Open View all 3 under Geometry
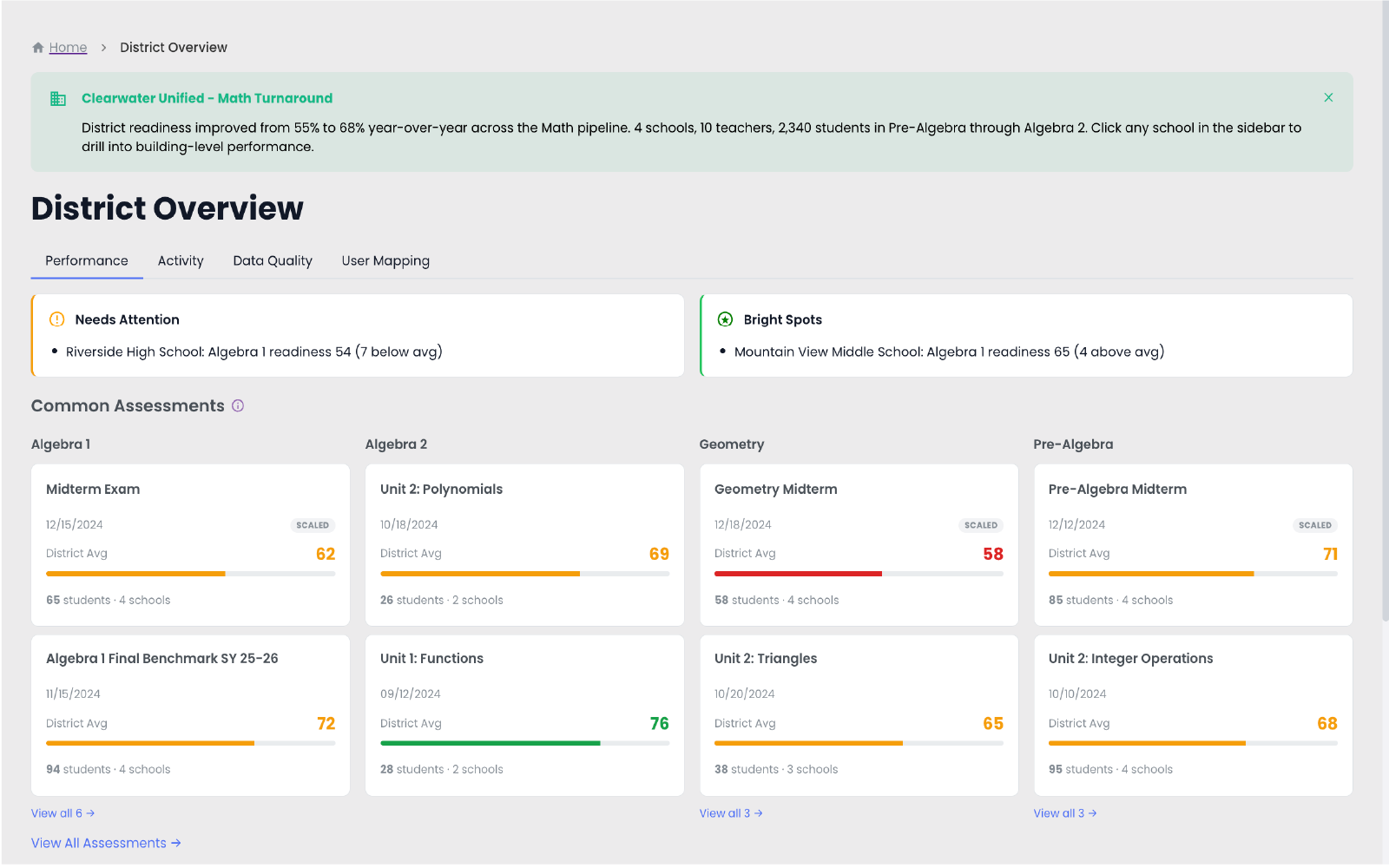The width and height of the screenshot is (1389, 868). (x=731, y=813)
